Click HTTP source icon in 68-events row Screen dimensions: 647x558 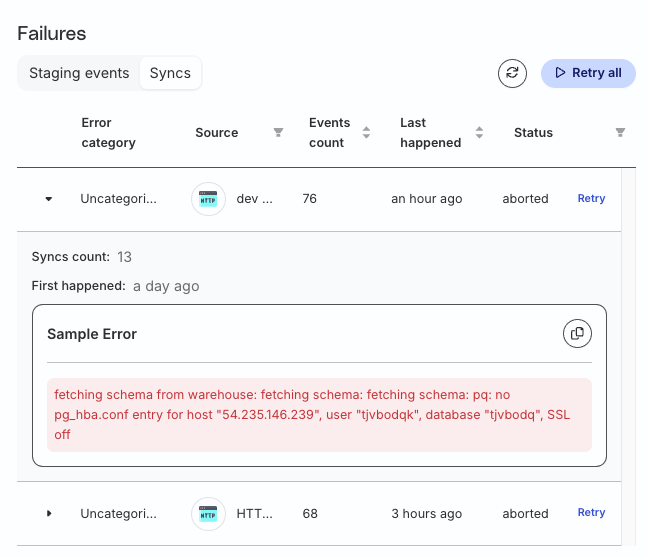(208, 514)
